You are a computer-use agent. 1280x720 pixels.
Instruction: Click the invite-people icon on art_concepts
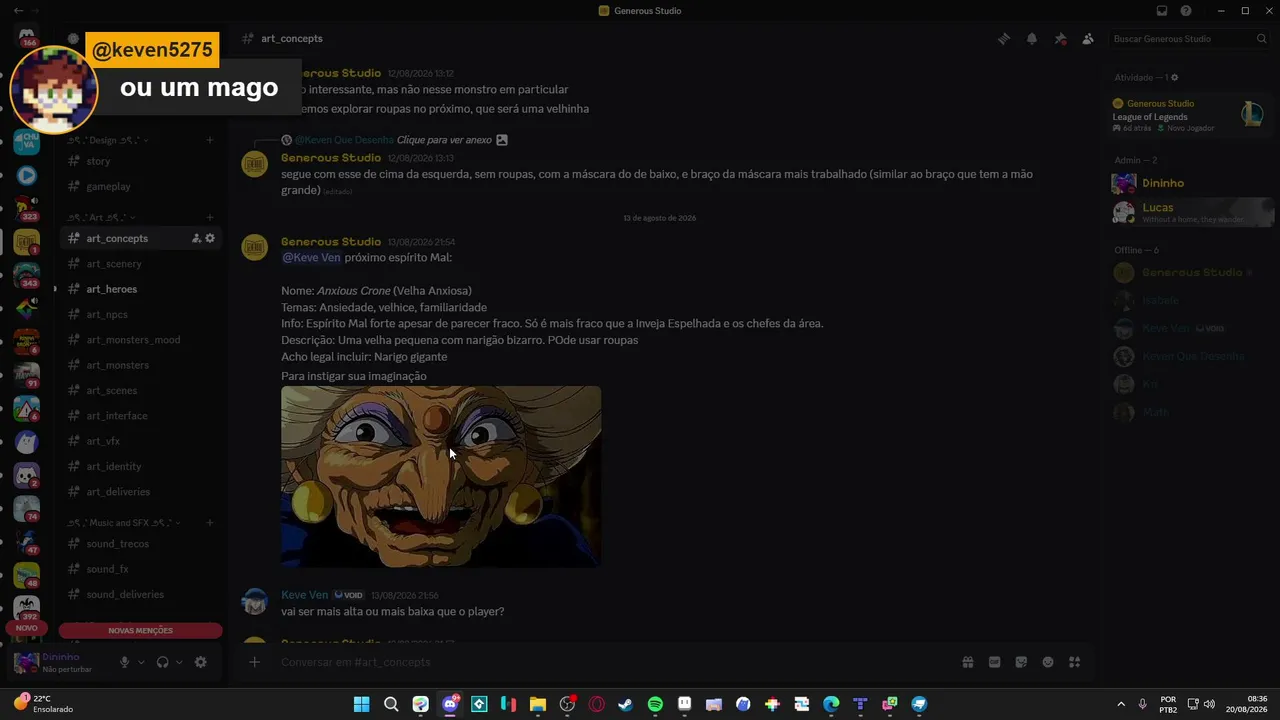196,238
